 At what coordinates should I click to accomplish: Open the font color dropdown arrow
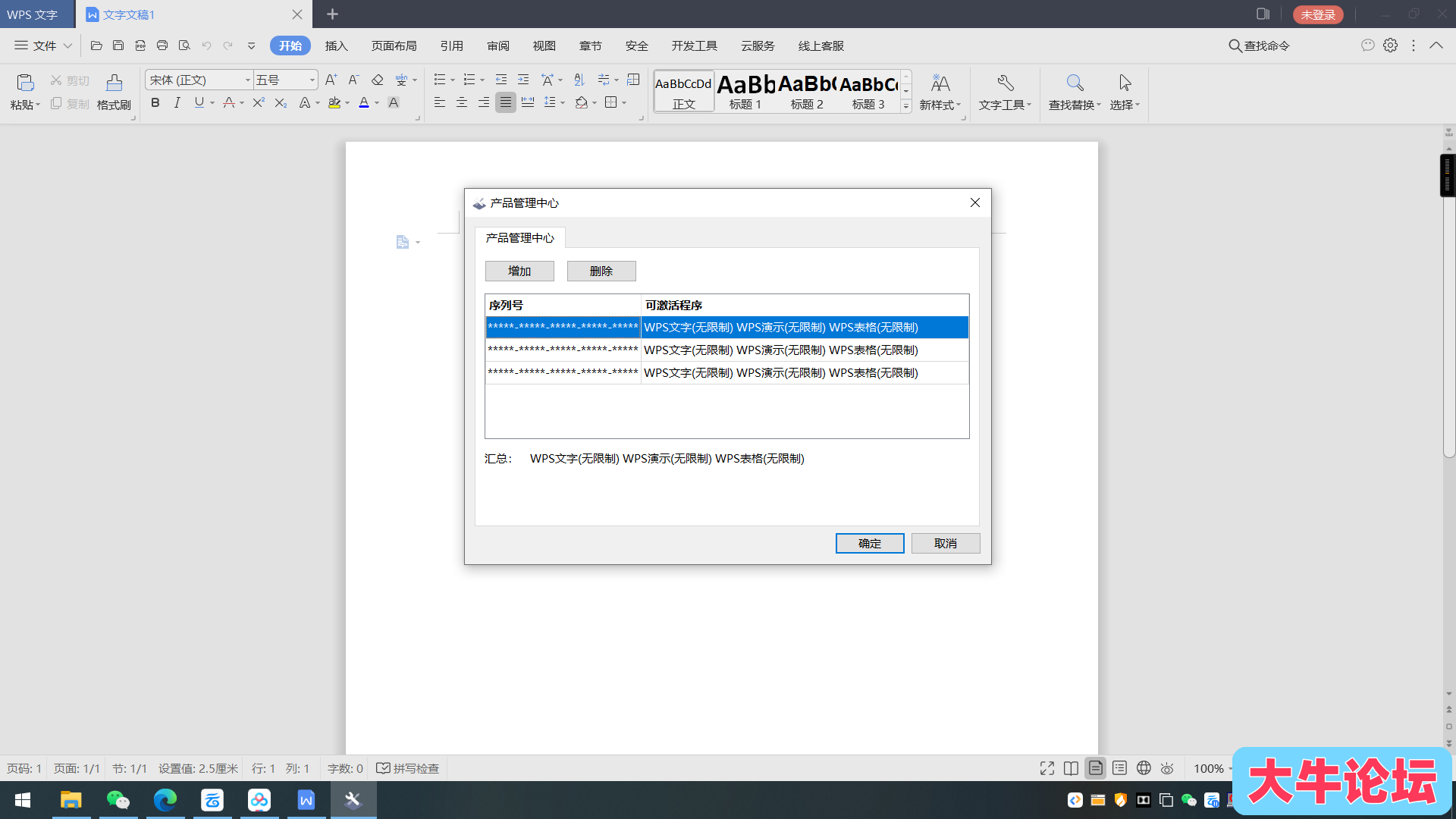(377, 103)
